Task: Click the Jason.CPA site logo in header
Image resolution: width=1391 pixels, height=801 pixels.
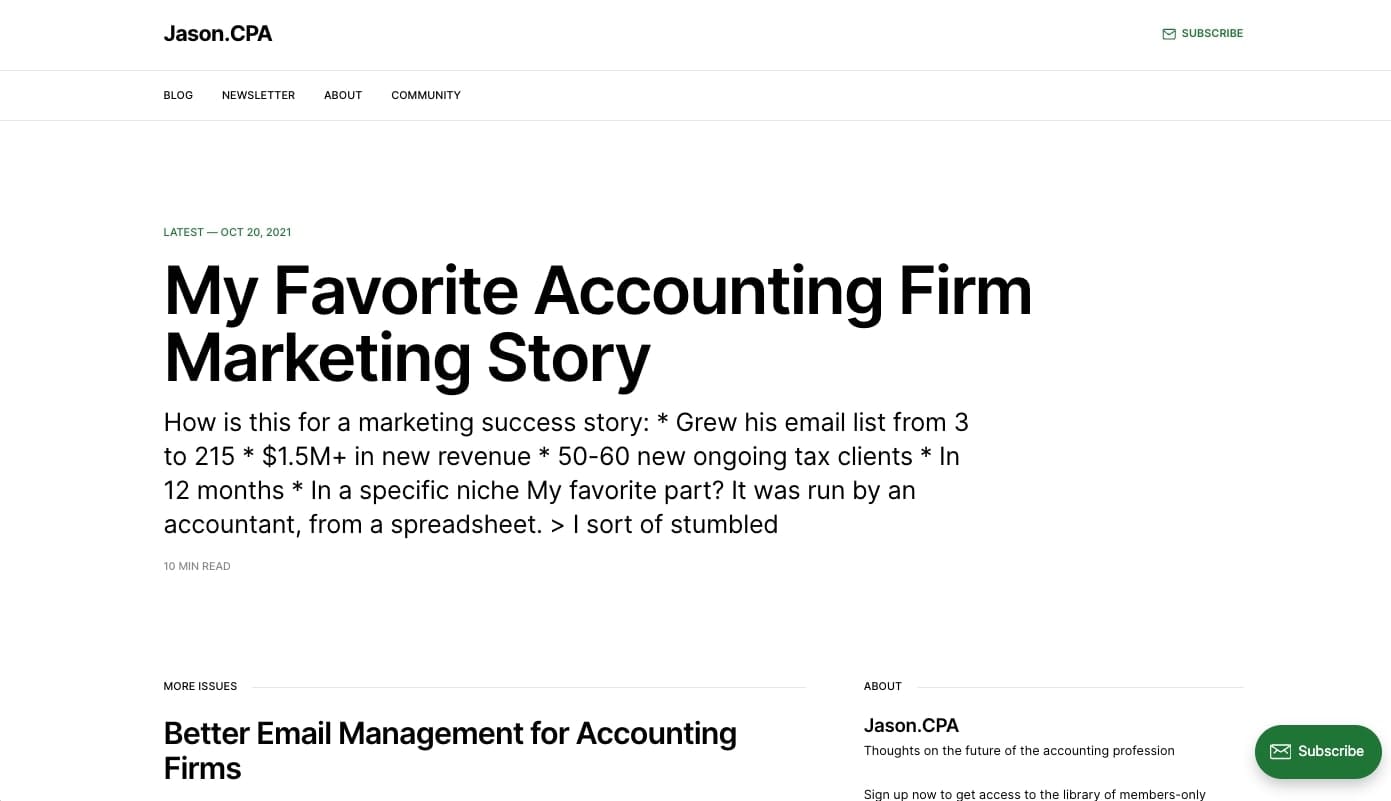Action: pos(217,33)
